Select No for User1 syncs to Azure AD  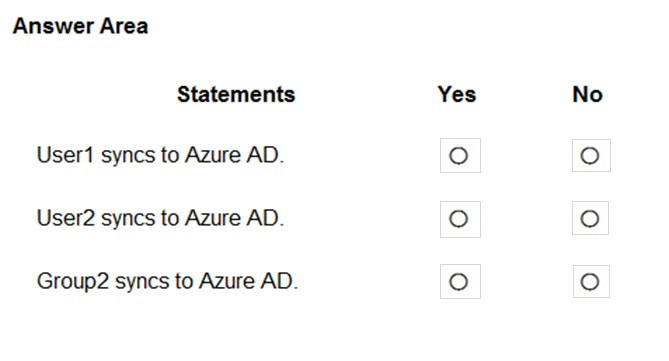pyautogui.click(x=591, y=155)
